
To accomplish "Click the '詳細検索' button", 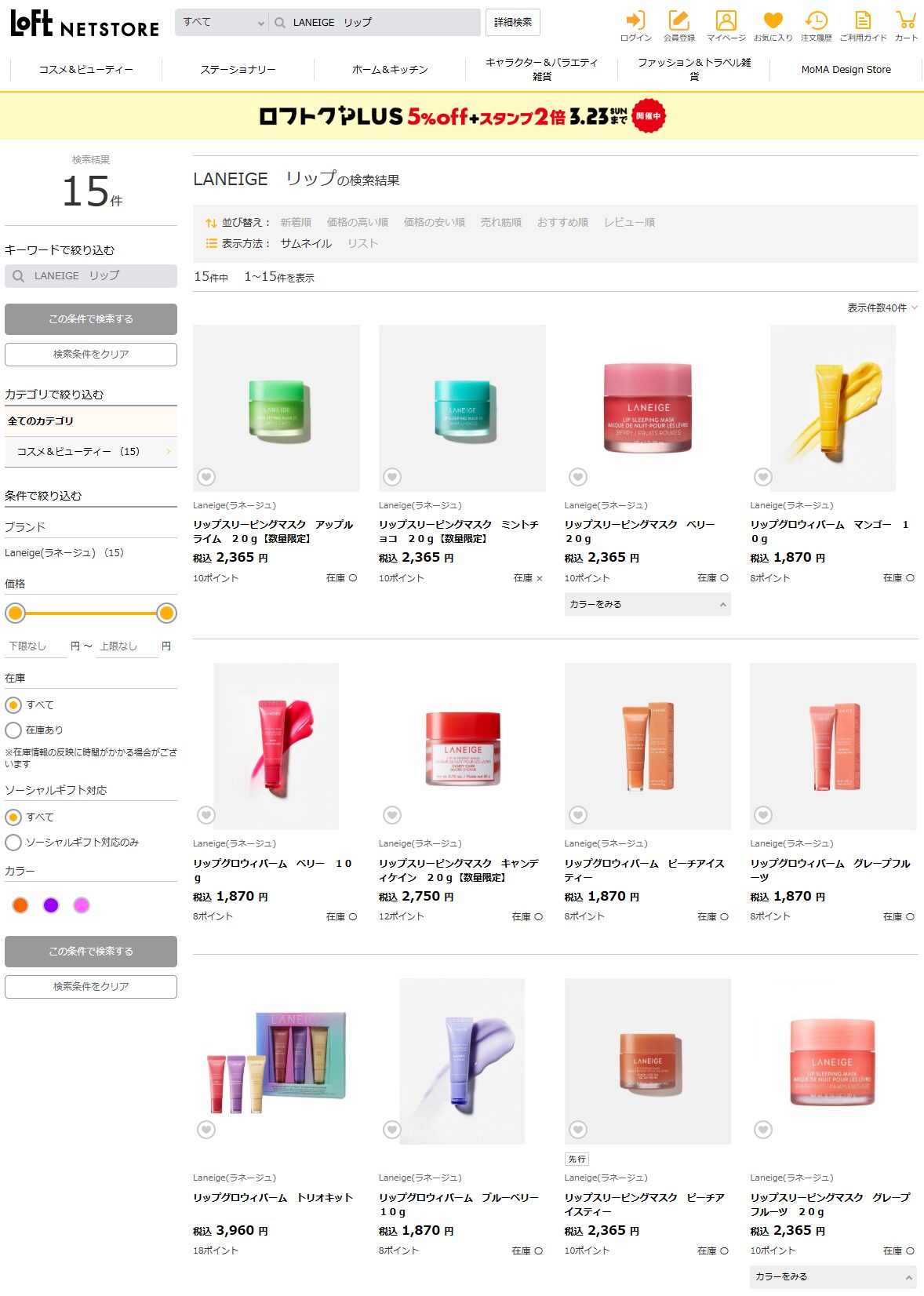I will 513,23.
